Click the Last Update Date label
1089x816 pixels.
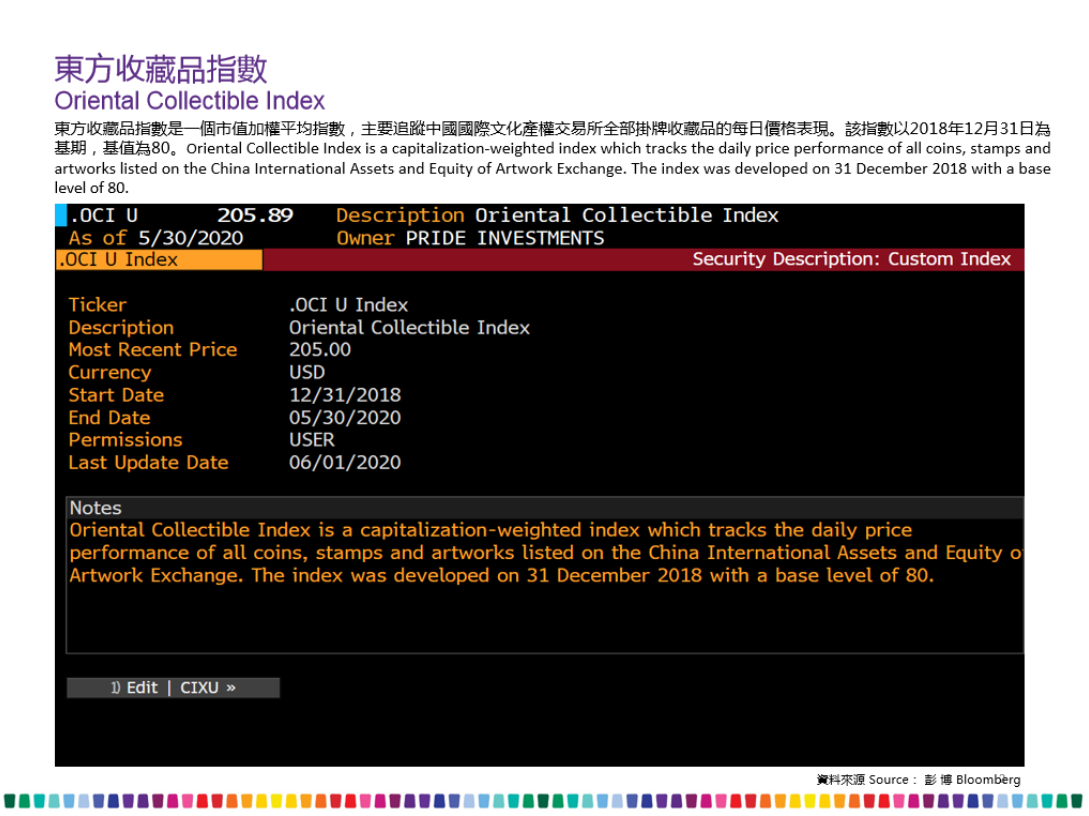pyautogui.click(x=148, y=463)
